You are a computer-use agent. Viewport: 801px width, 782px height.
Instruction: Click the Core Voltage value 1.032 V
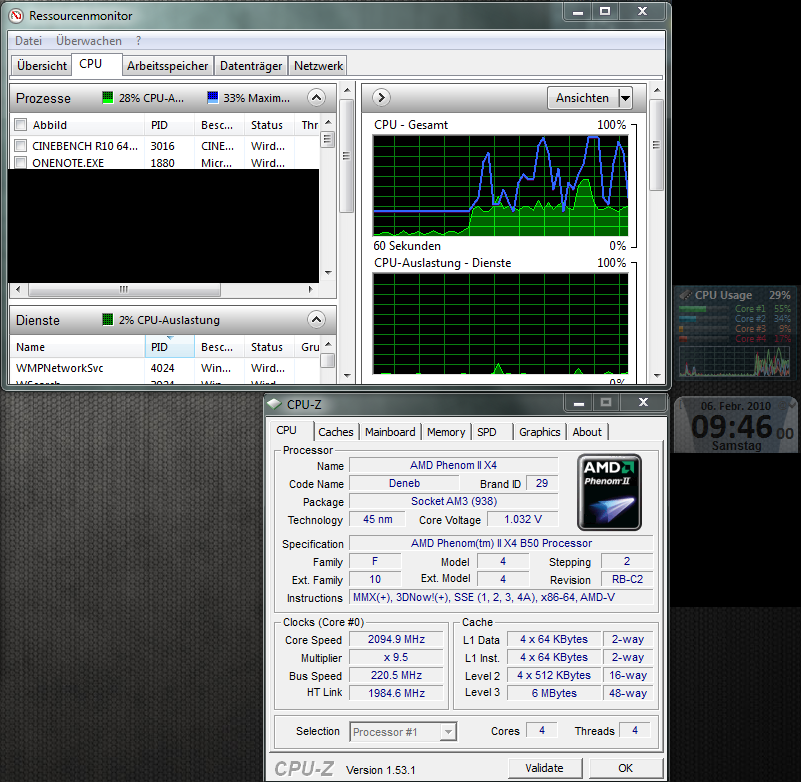click(x=523, y=519)
